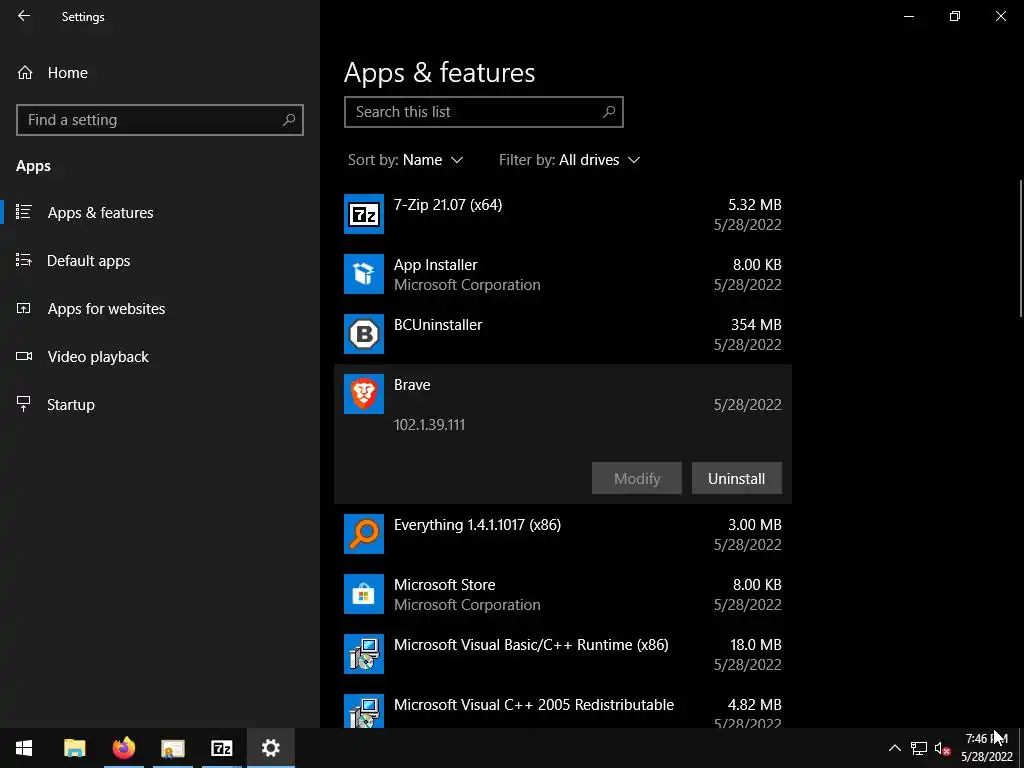
Task: Focus the Find a setting search box
Action: coord(160,120)
